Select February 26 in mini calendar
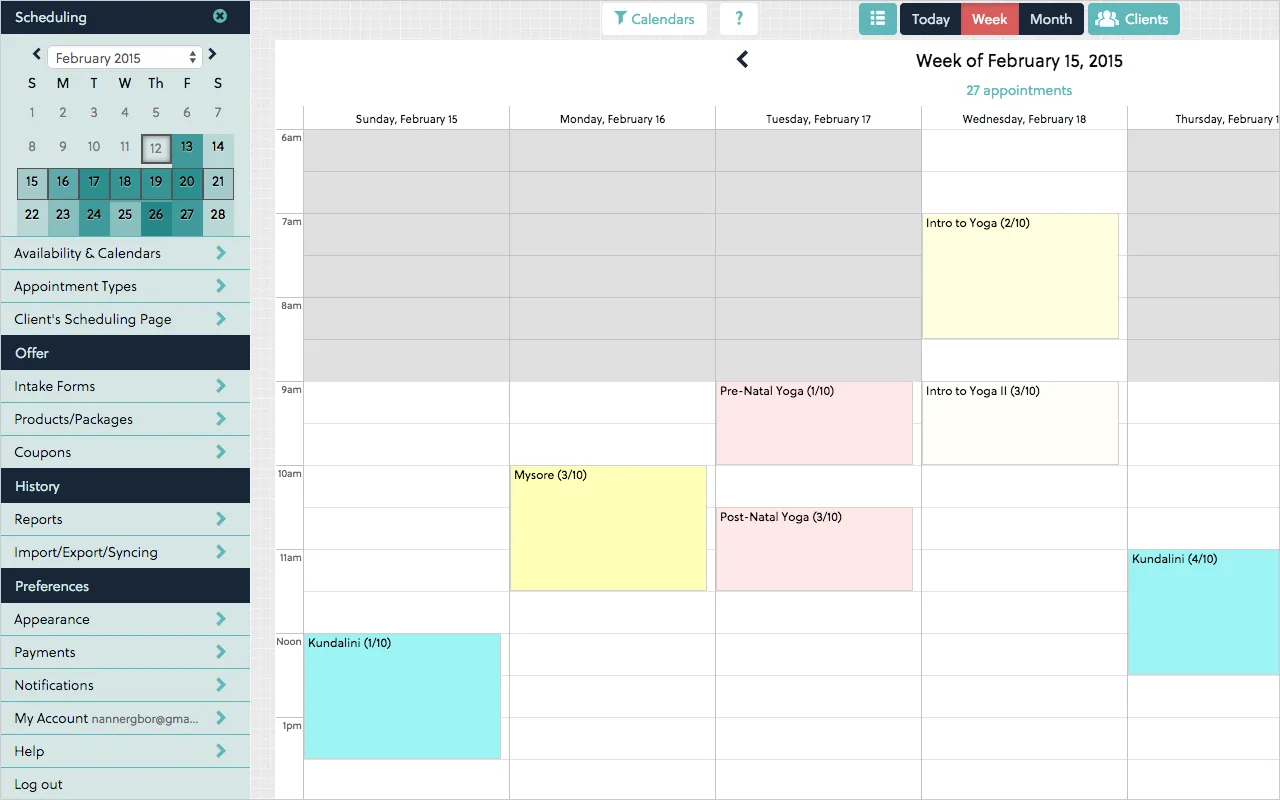The height and width of the screenshot is (800, 1280). tap(156, 217)
